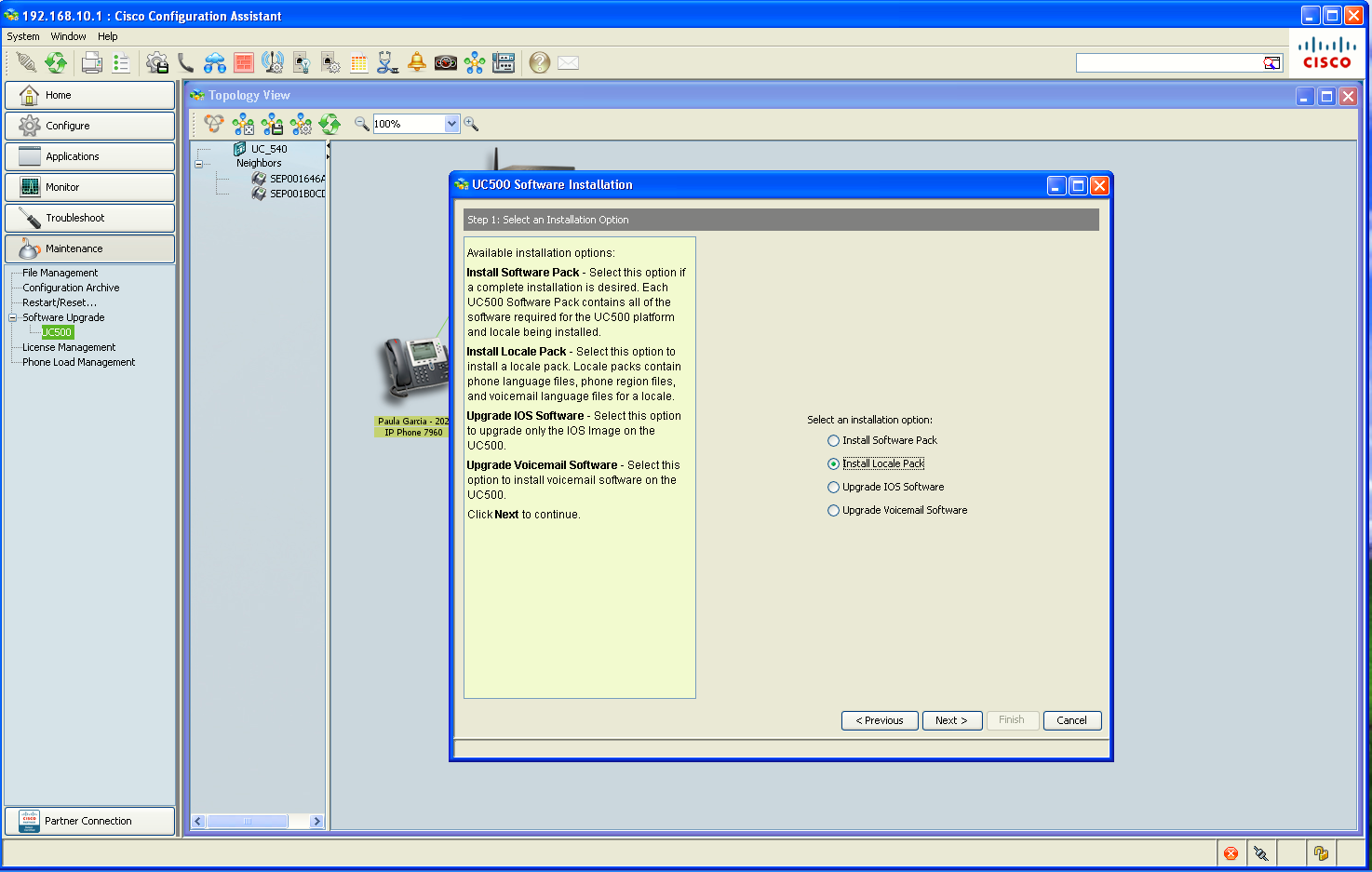The image size is (1372, 872).
Task: Open the Configure panel
Action: [x=89, y=126]
